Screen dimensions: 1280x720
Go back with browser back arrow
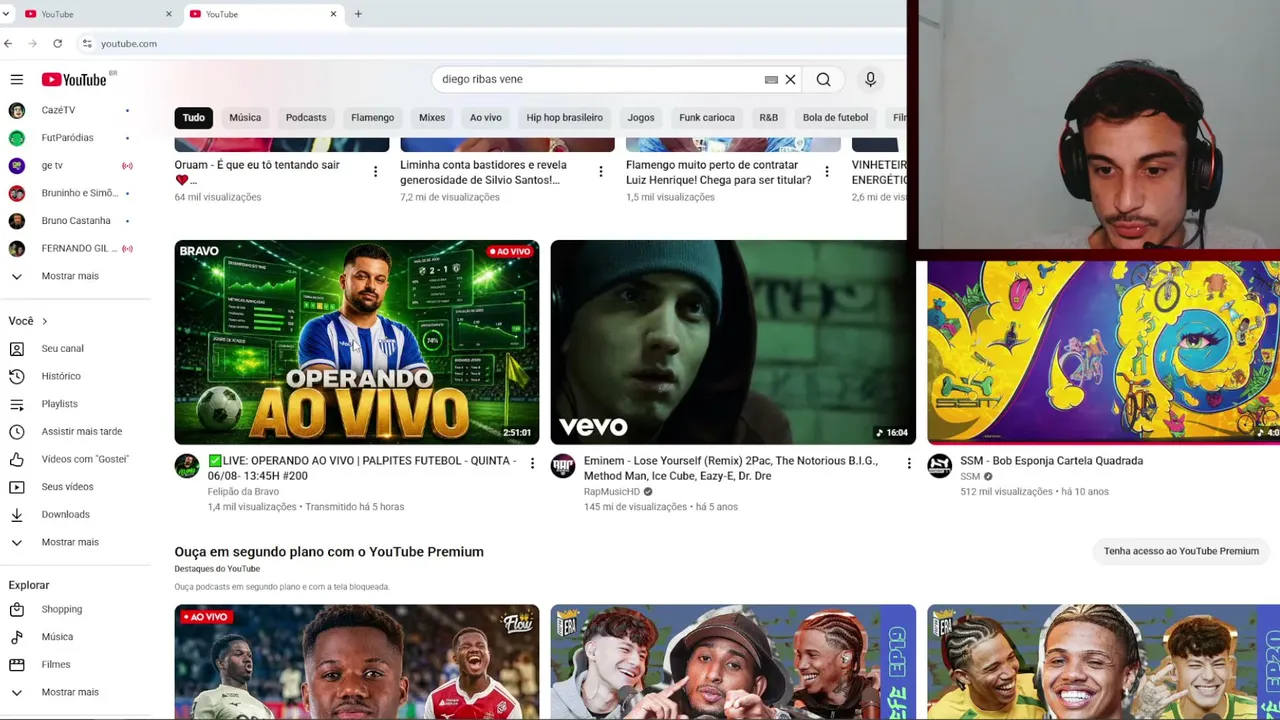tap(8, 44)
